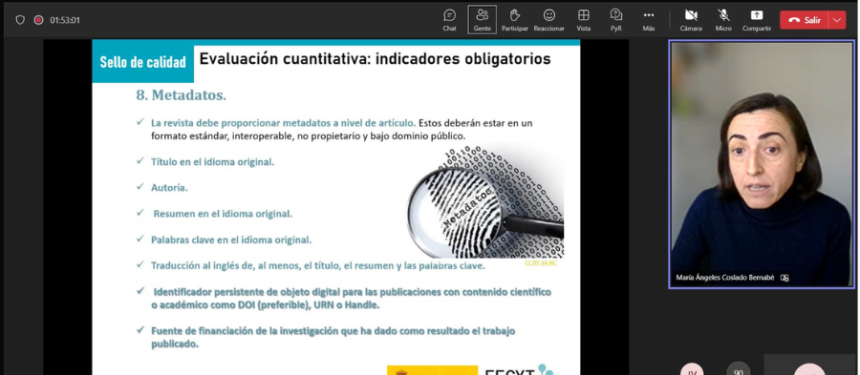Open the Chat panel

[449, 20]
